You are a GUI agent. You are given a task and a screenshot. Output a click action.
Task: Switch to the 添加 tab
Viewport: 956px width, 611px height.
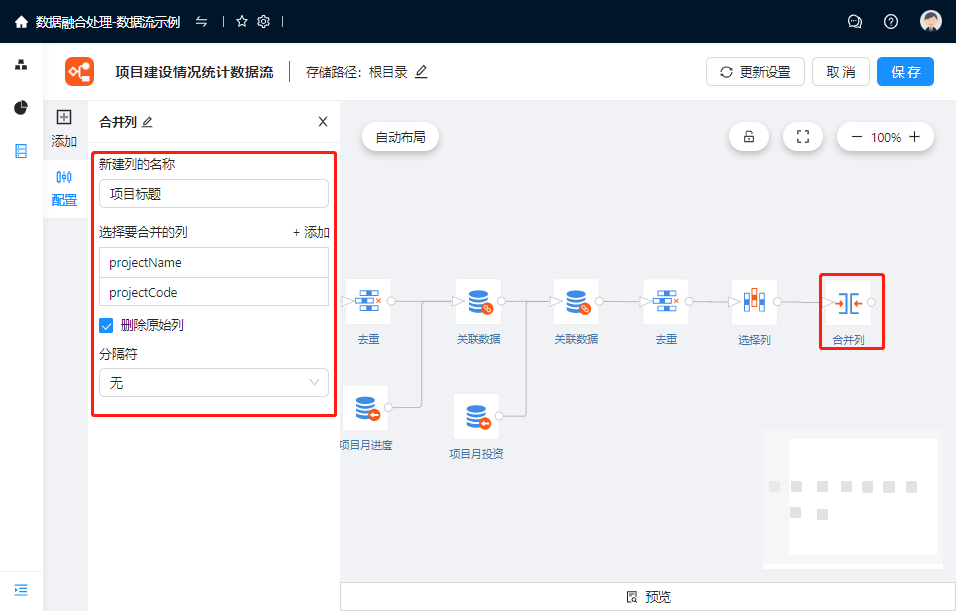pos(64,128)
